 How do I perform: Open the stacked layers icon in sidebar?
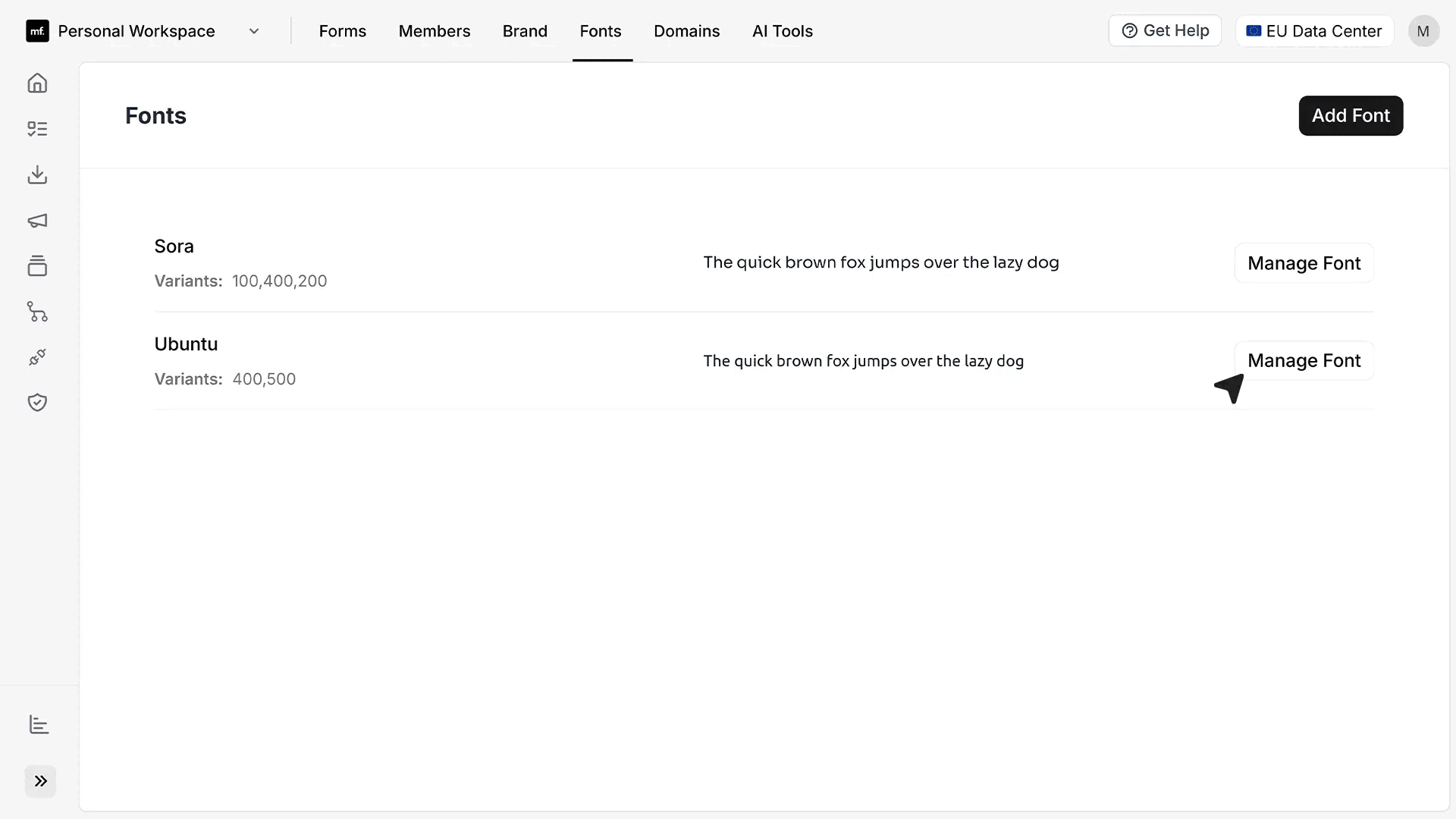pos(37,266)
